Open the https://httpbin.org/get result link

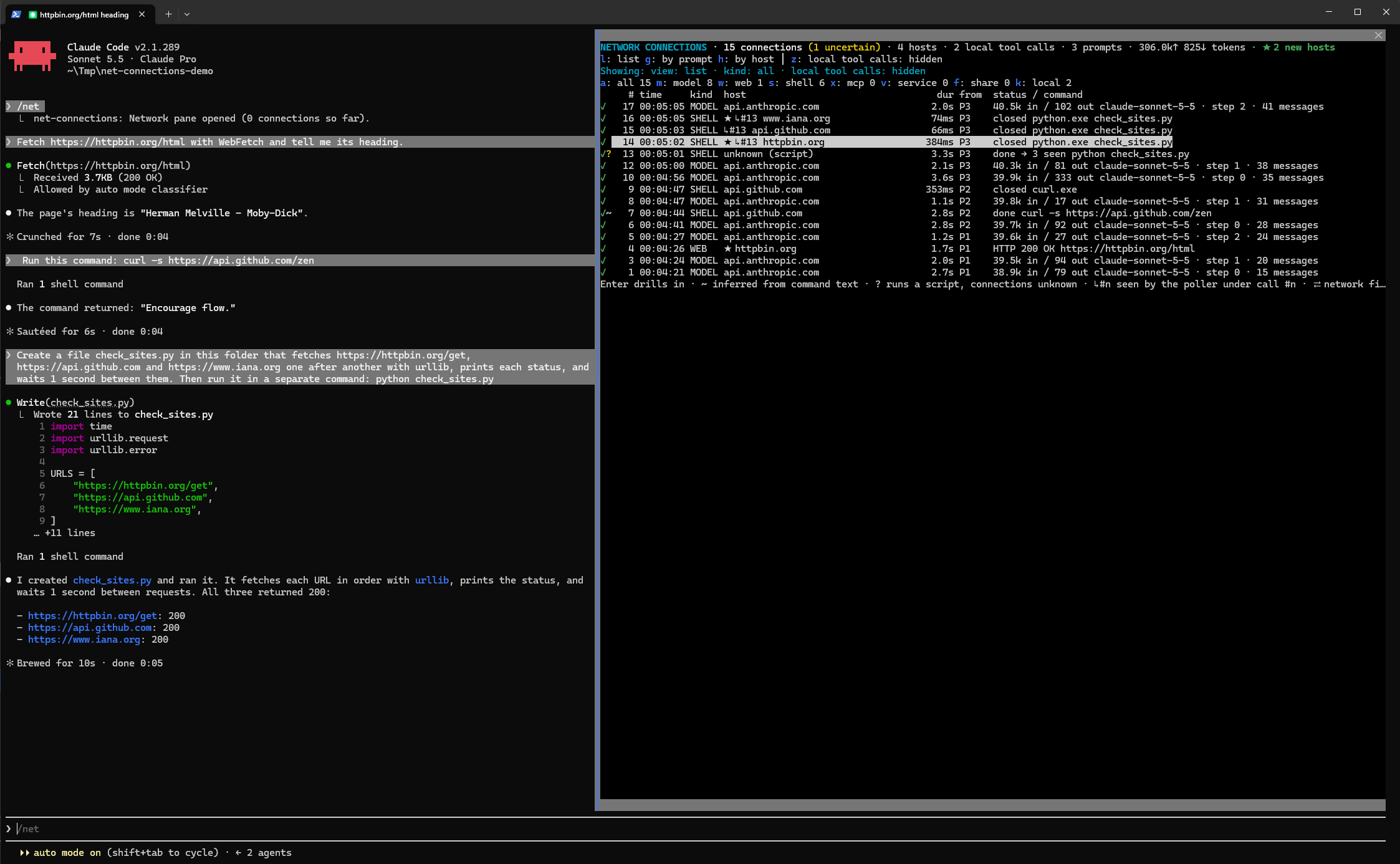[x=92, y=616]
